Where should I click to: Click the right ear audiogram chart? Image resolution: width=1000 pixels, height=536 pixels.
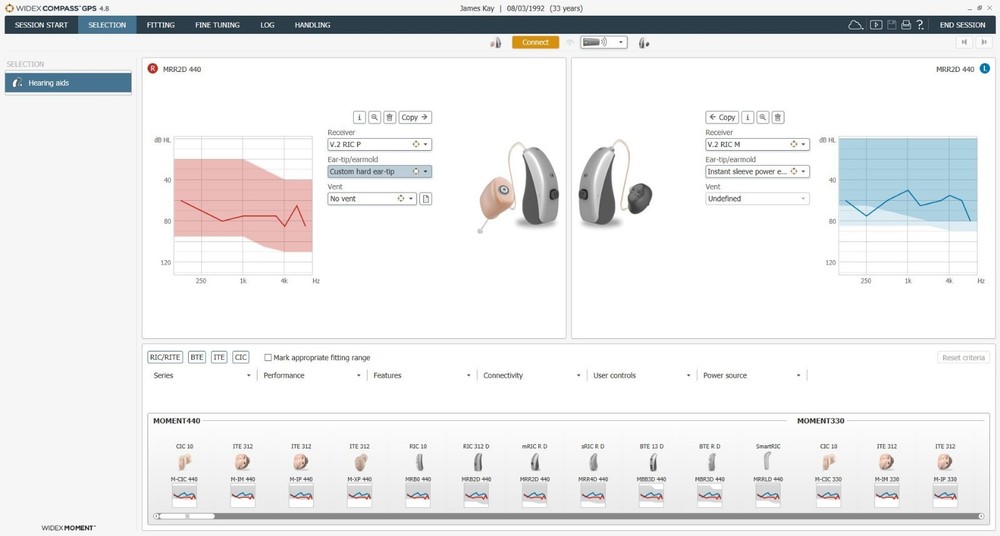click(x=243, y=205)
